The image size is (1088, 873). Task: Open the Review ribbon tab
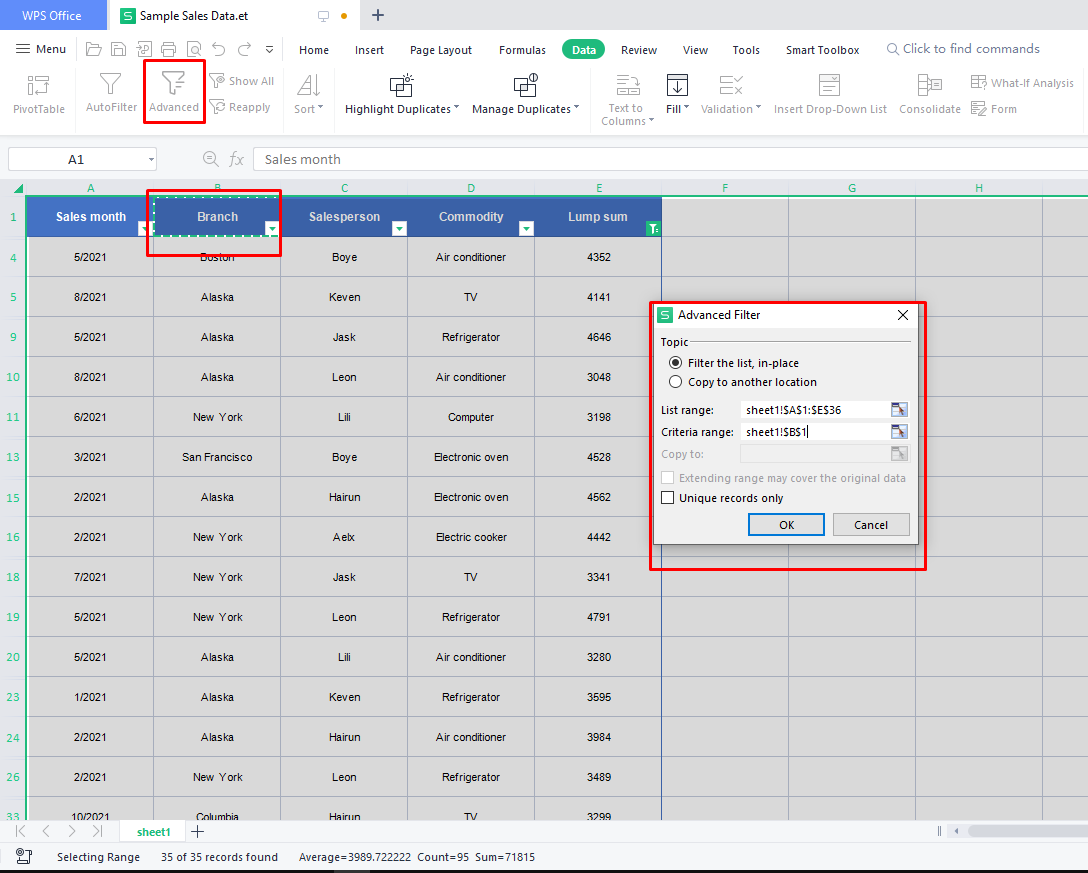click(638, 50)
